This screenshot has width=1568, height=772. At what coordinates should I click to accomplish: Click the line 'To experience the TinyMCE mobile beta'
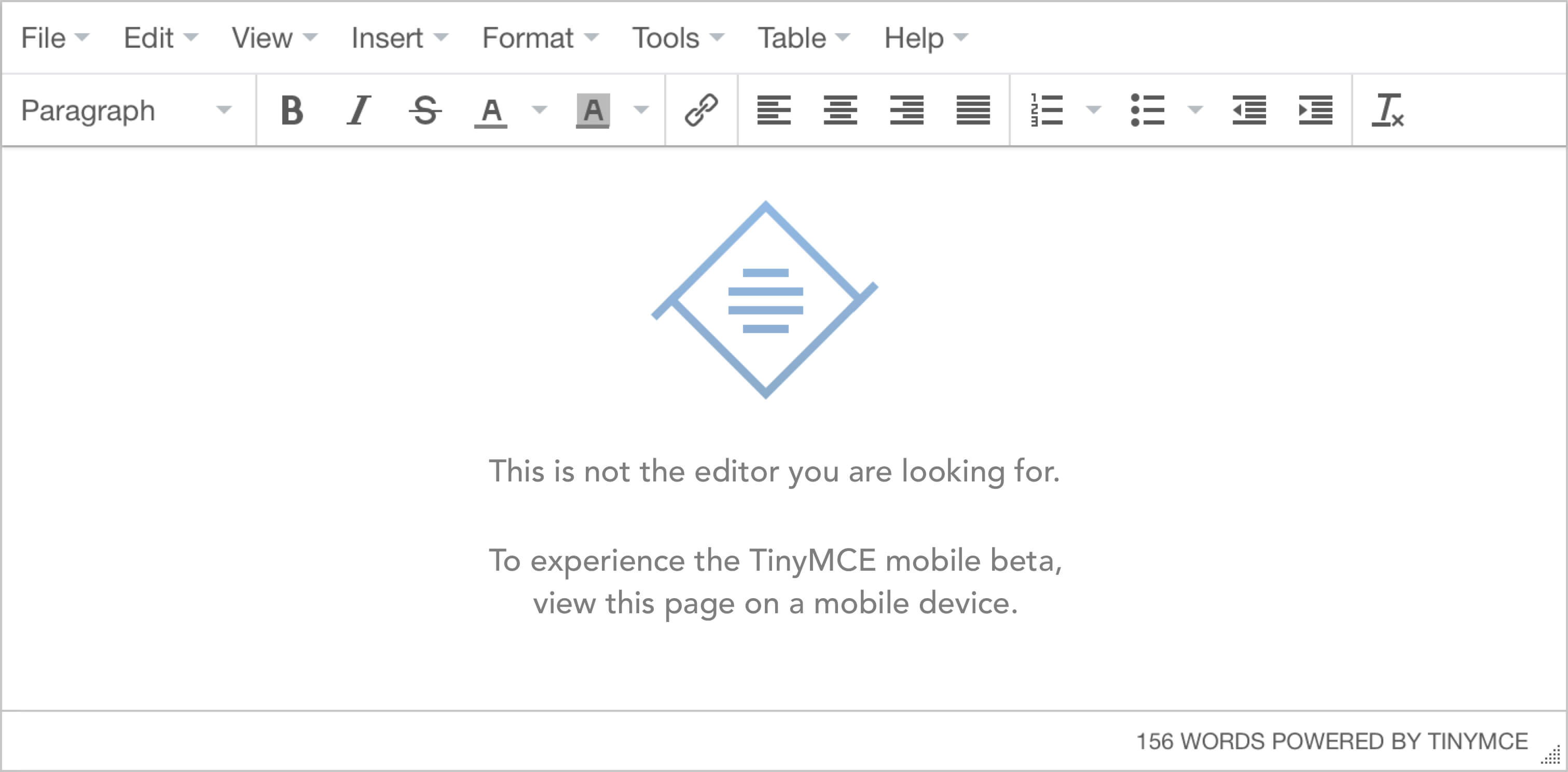pos(775,560)
